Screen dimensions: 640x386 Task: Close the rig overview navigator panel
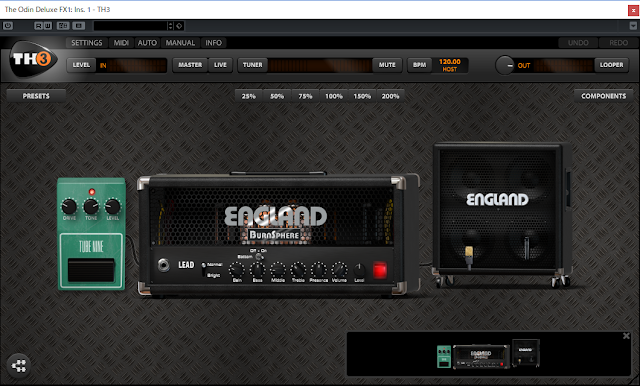pyautogui.click(x=626, y=336)
